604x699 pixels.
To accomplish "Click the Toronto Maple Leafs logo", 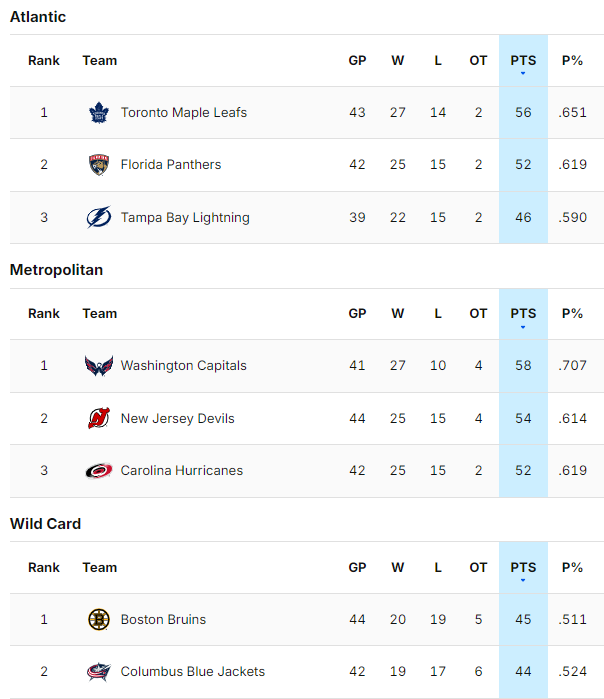I will (98, 113).
